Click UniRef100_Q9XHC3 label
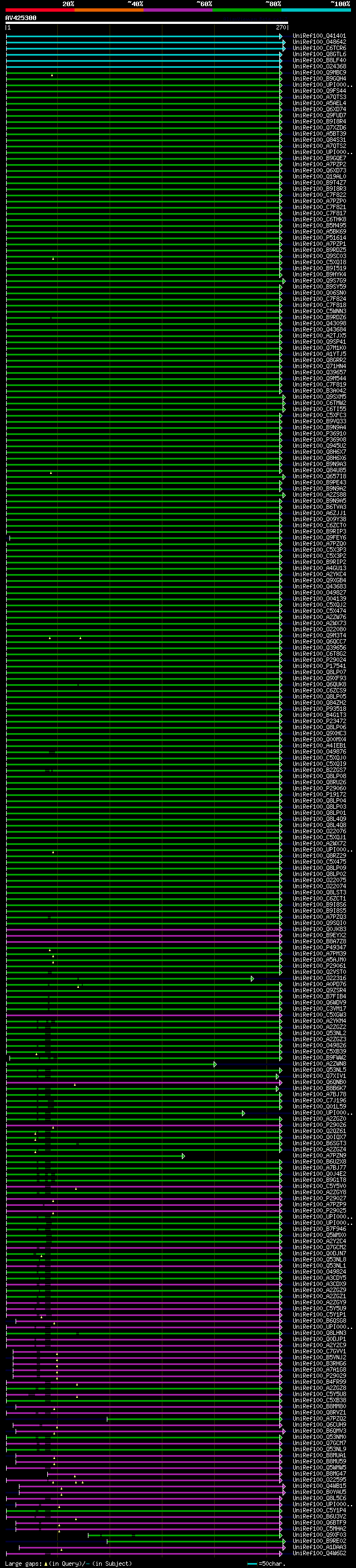The image size is (356, 1568). [x=319, y=733]
